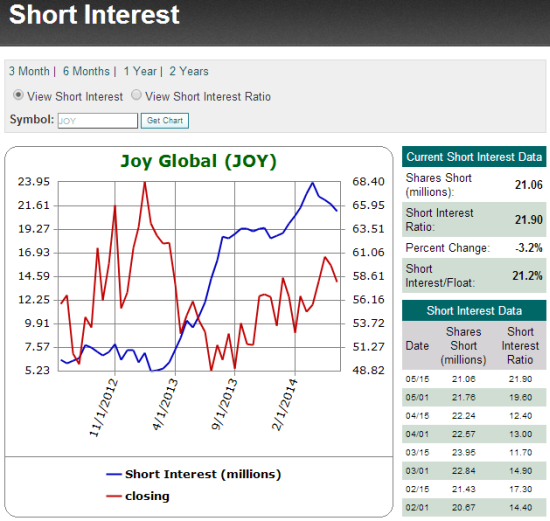Click the 22.24 shares short table cell
Image resolution: width=550 pixels, height=521 pixels.
tap(463, 416)
